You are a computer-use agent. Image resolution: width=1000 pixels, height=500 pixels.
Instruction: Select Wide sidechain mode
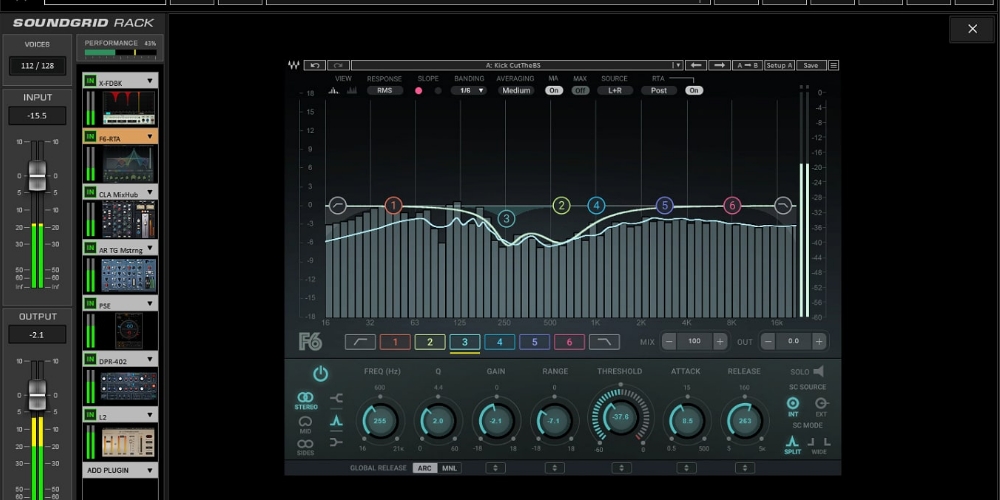click(x=819, y=445)
